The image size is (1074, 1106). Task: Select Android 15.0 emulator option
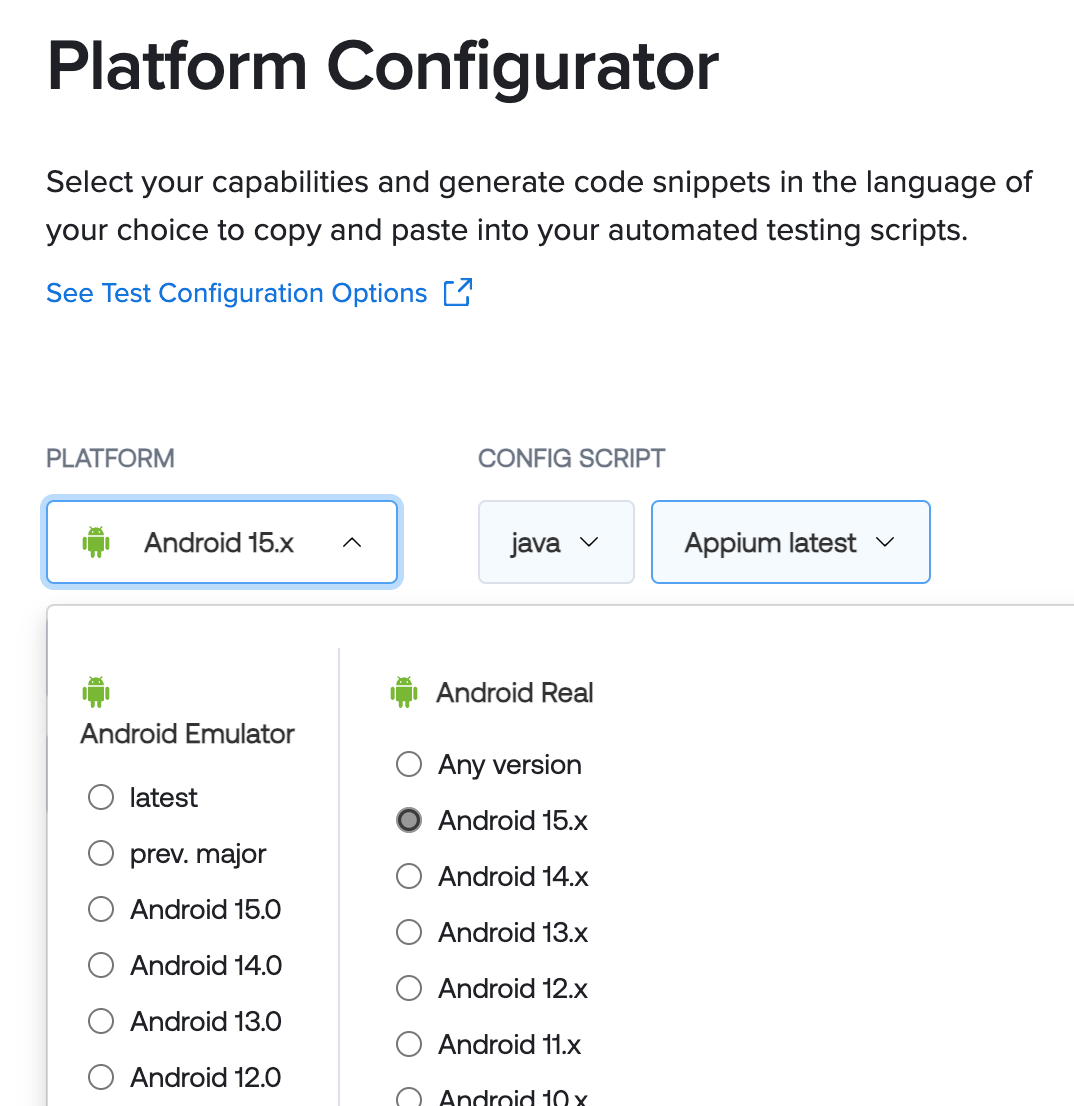[101, 908]
